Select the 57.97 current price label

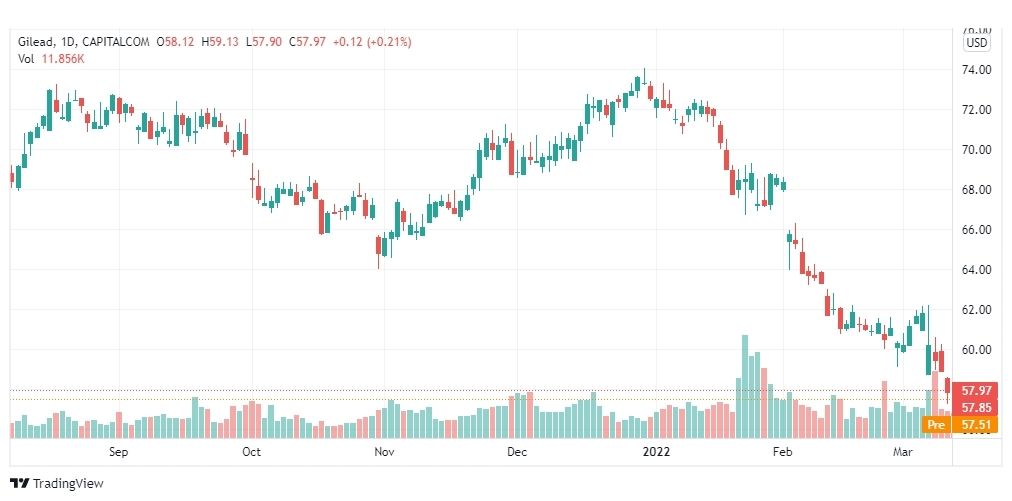coord(976,391)
